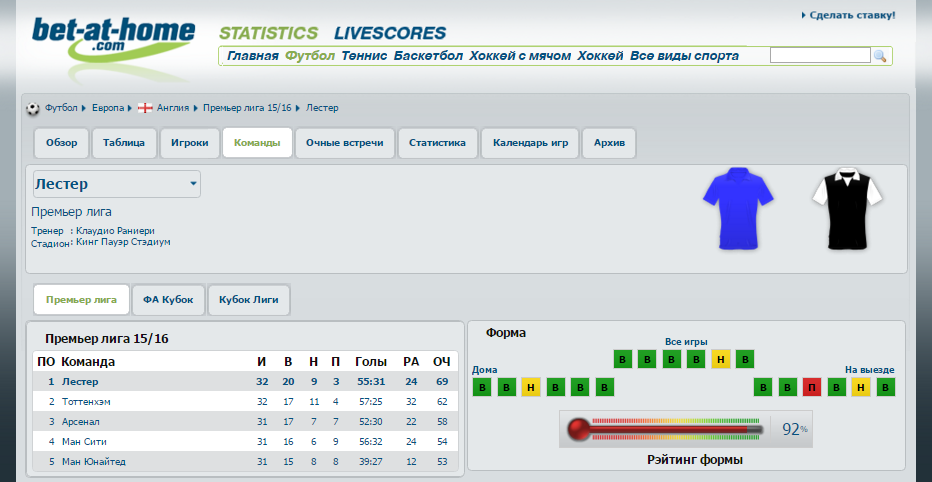Click the search magnifier icon

click(880, 56)
